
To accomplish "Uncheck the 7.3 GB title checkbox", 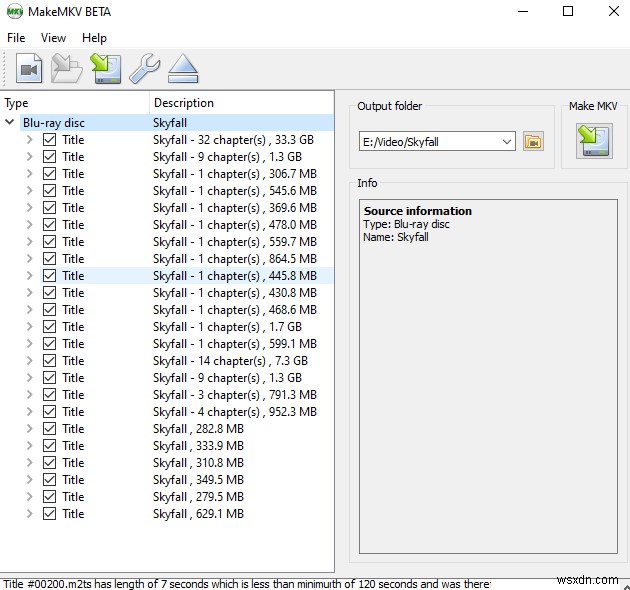I will [x=49, y=361].
